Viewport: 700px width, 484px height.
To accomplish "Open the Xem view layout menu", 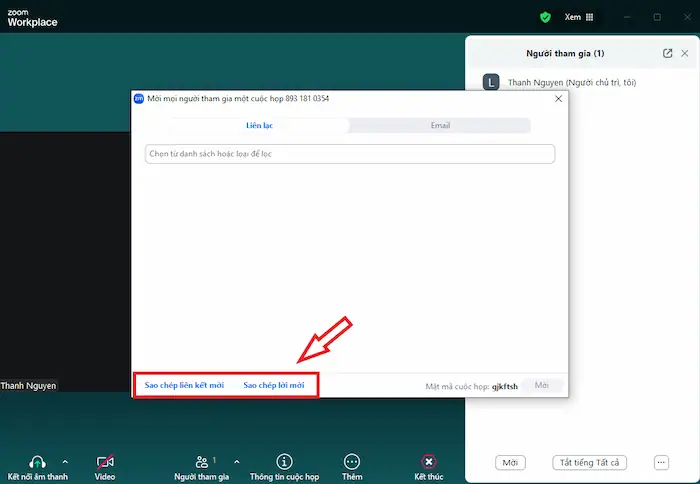I will (579, 17).
